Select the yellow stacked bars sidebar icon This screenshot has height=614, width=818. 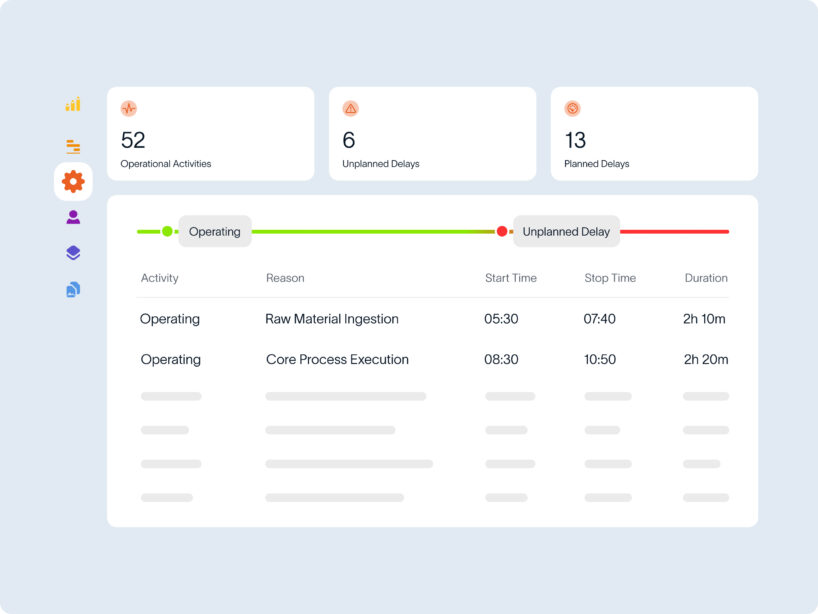[x=73, y=146]
